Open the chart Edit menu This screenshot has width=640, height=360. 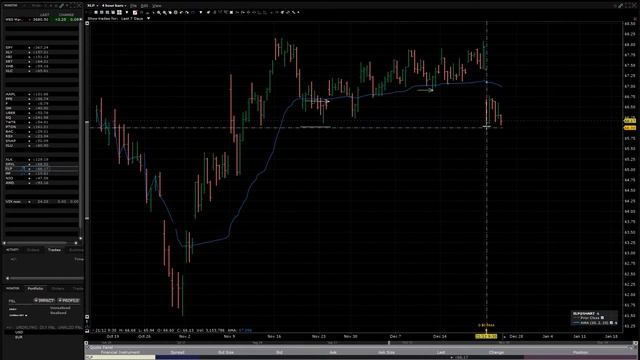(144, 6)
